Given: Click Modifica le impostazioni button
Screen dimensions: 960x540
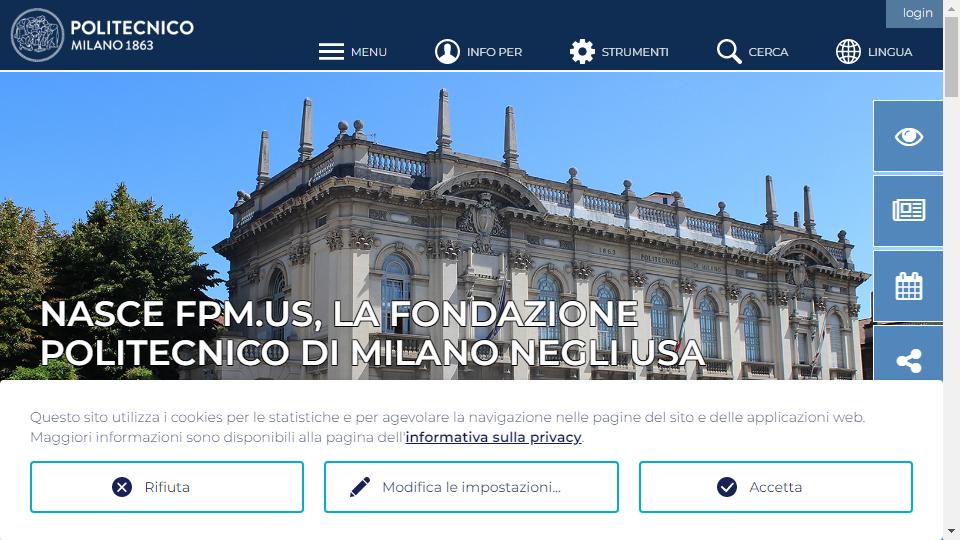Looking at the screenshot, I should (471, 487).
